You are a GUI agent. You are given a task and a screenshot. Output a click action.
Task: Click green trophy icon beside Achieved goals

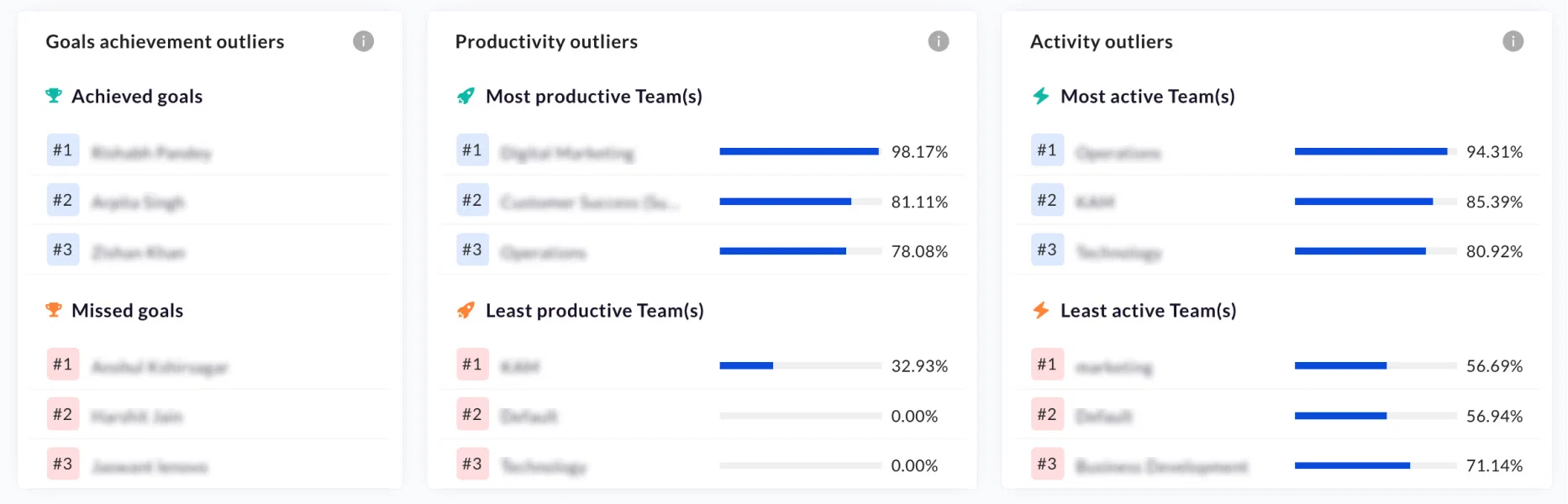pyautogui.click(x=54, y=96)
